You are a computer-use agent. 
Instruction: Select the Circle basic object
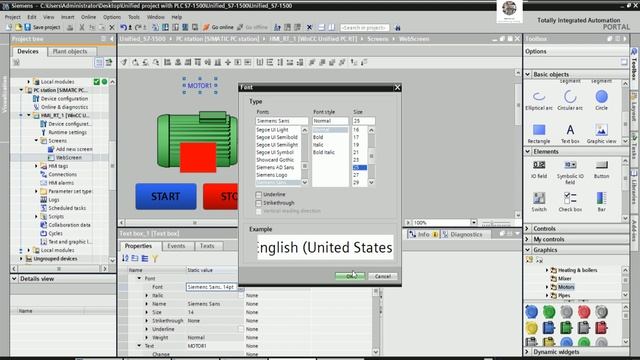coord(601,100)
